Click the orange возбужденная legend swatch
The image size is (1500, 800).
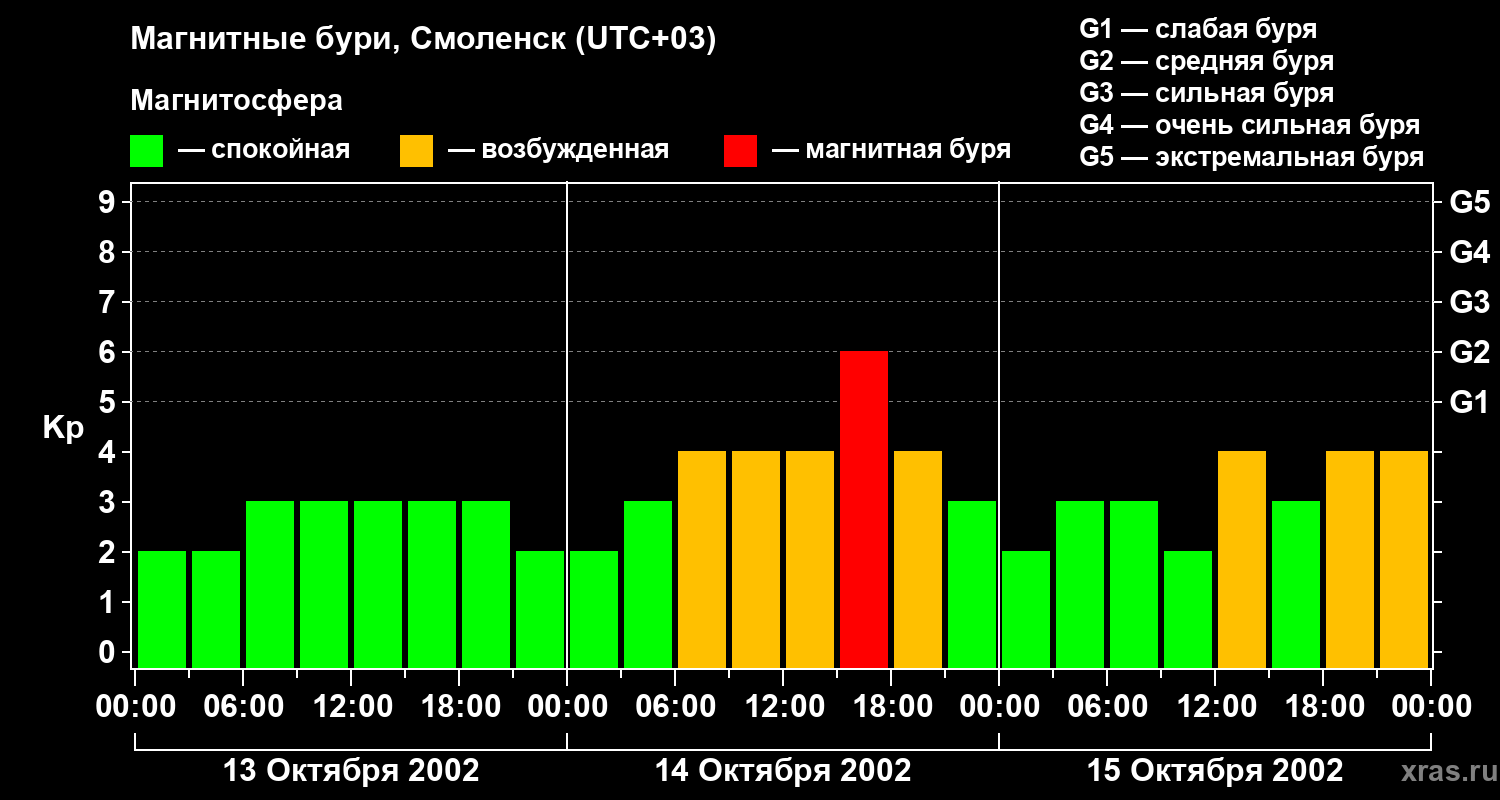coord(417,151)
